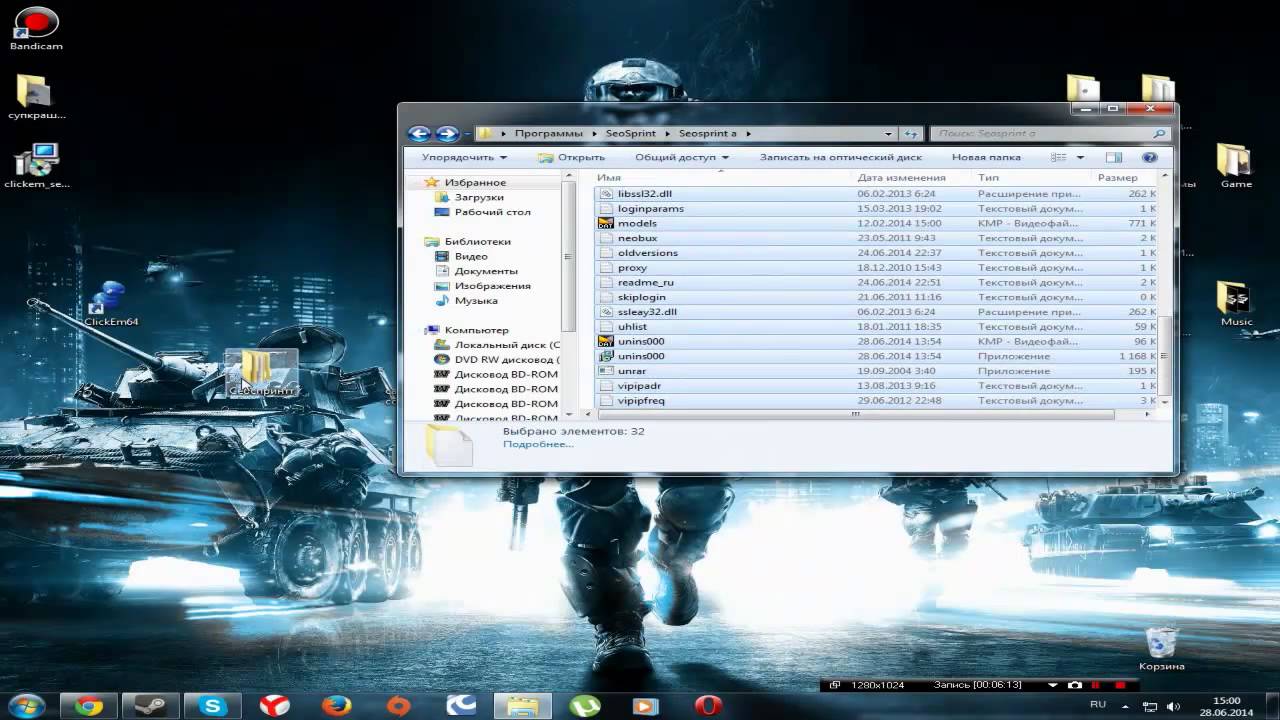Screen dimensions: 1280x720
Task: Expand the breadcrumb arrow after Seosprint a
Action: 747,133
